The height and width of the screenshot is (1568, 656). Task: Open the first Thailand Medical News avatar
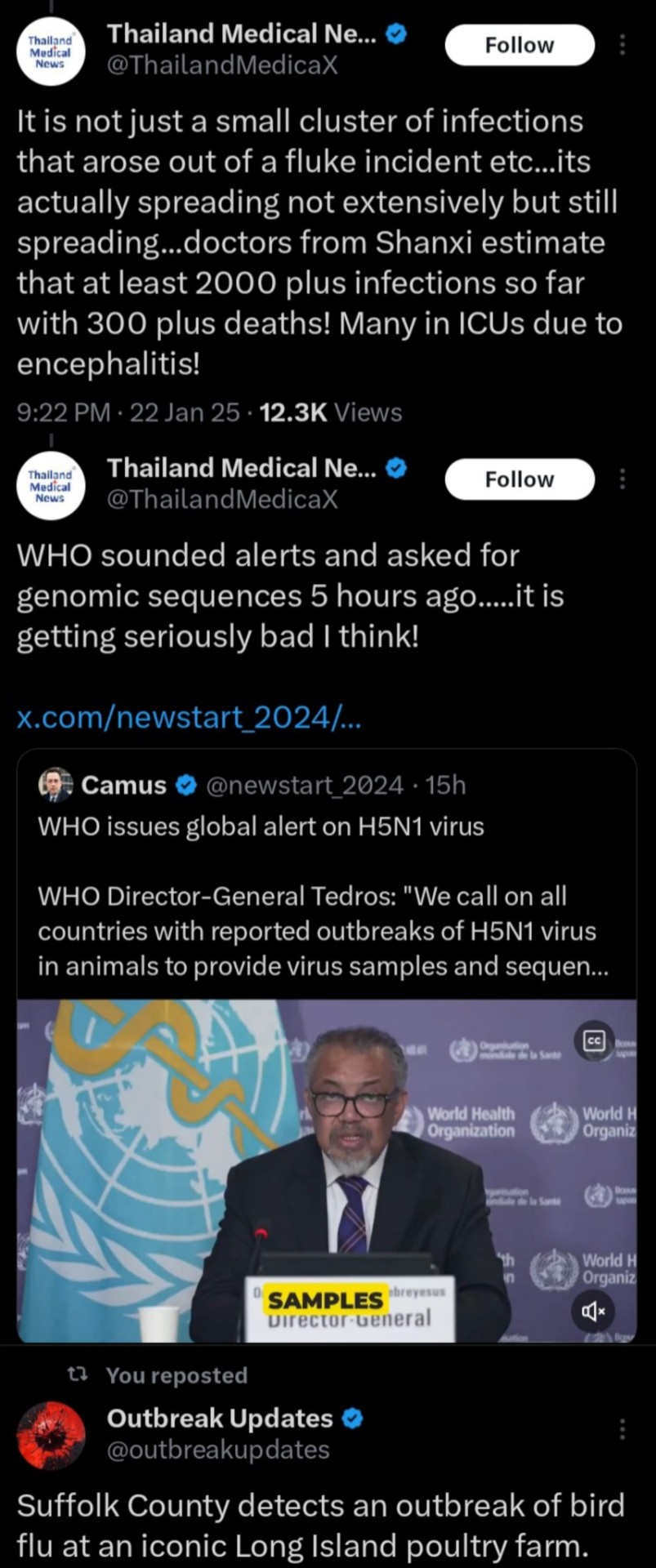[x=51, y=51]
